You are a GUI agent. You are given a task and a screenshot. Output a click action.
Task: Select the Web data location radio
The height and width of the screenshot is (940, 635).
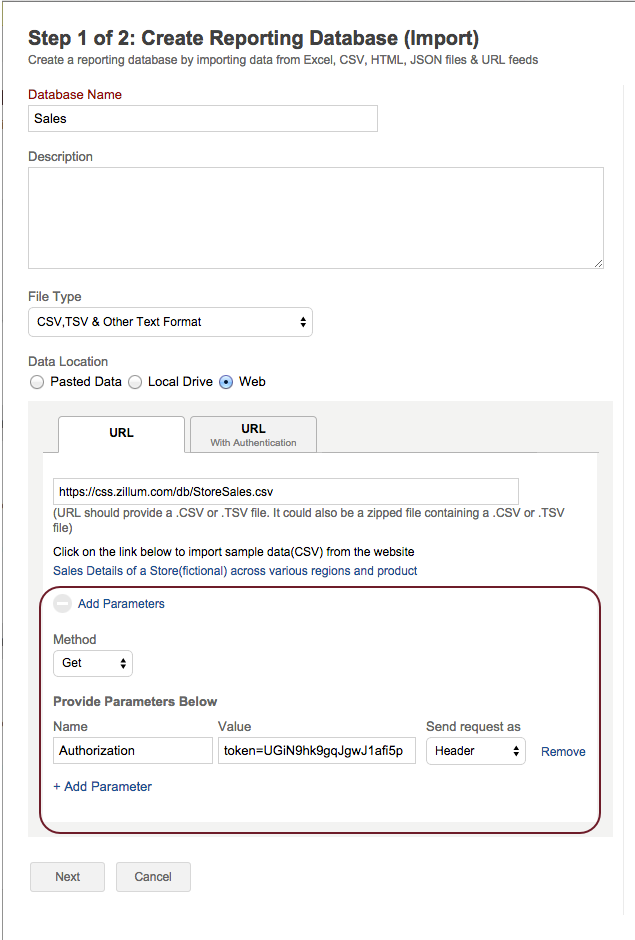pos(226,382)
